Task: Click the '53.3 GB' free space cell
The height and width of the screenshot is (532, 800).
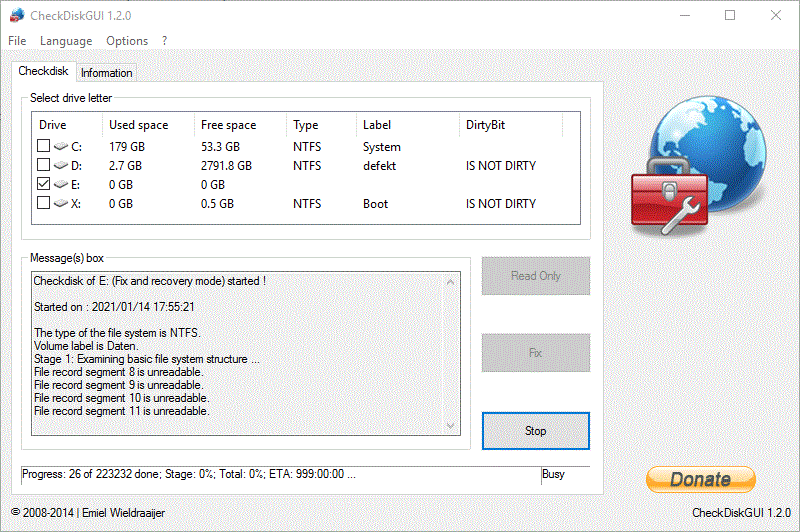Action: point(220,147)
